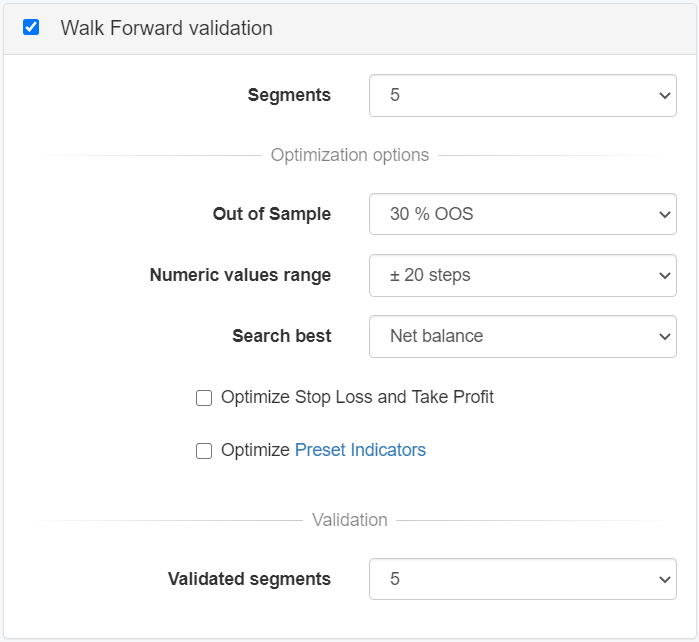Open the Validated segments dropdown
699x642 pixels.
click(522, 579)
